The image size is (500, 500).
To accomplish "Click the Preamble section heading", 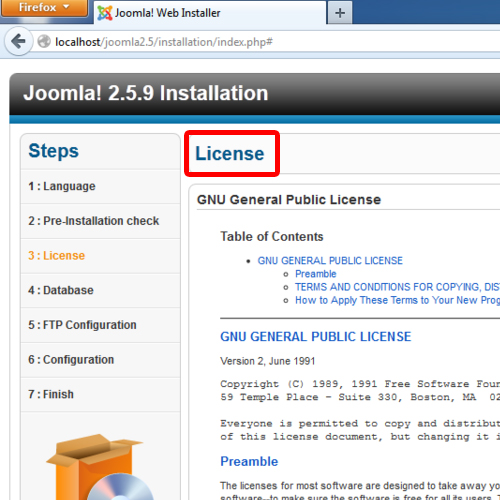I will tap(249, 462).
